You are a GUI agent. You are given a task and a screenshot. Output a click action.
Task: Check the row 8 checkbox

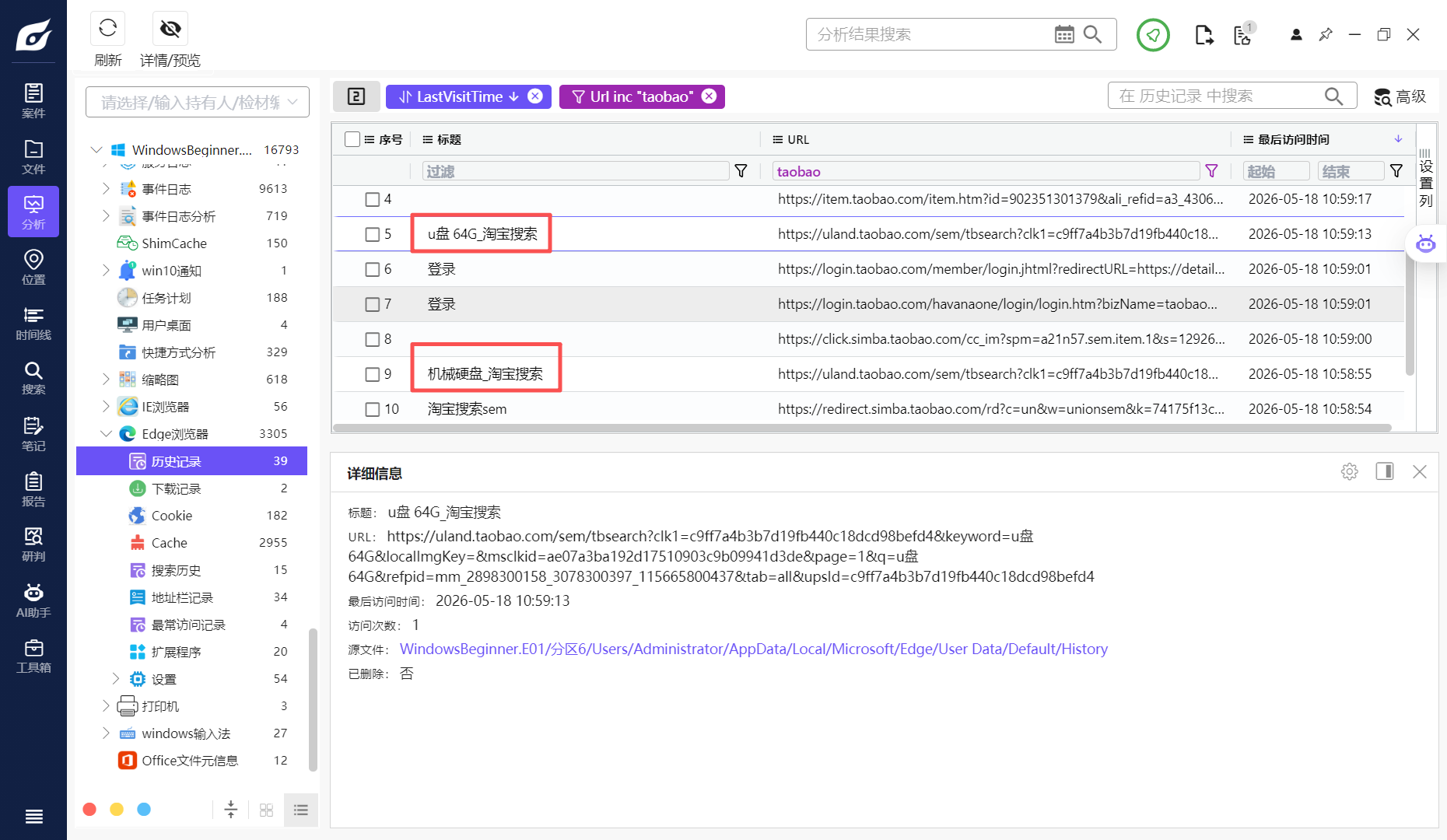coord(373,339)
